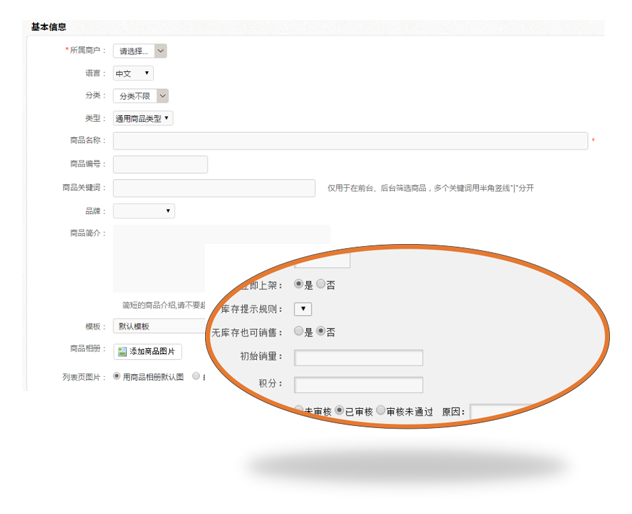The height and width of the screenshot is (514, 632).
Task: Click inside the 商品简介 text area
Action: tap(161, 258)
